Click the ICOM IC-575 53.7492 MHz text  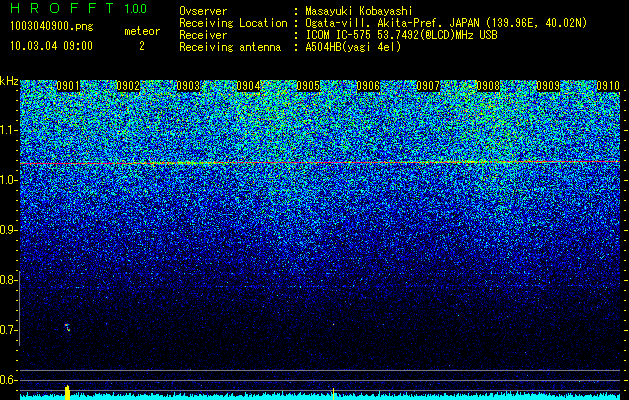[x=402, y=35]
